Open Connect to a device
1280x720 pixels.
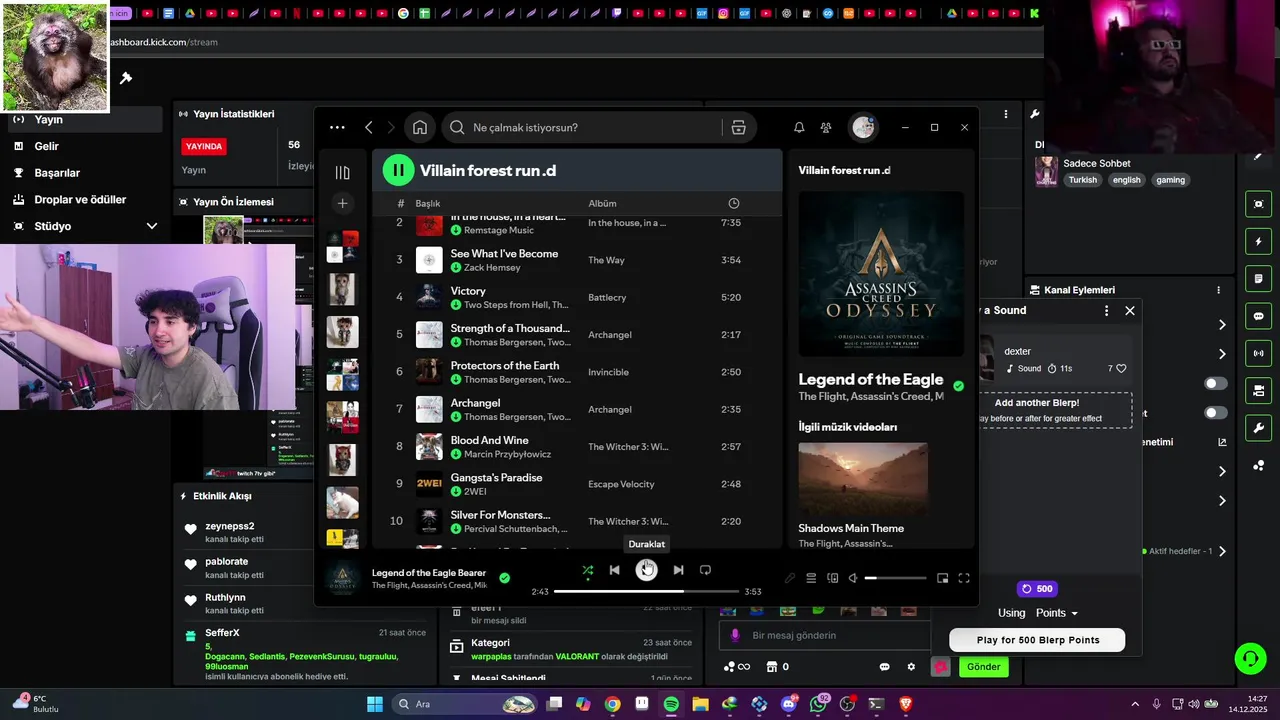(x=832, y=578)
